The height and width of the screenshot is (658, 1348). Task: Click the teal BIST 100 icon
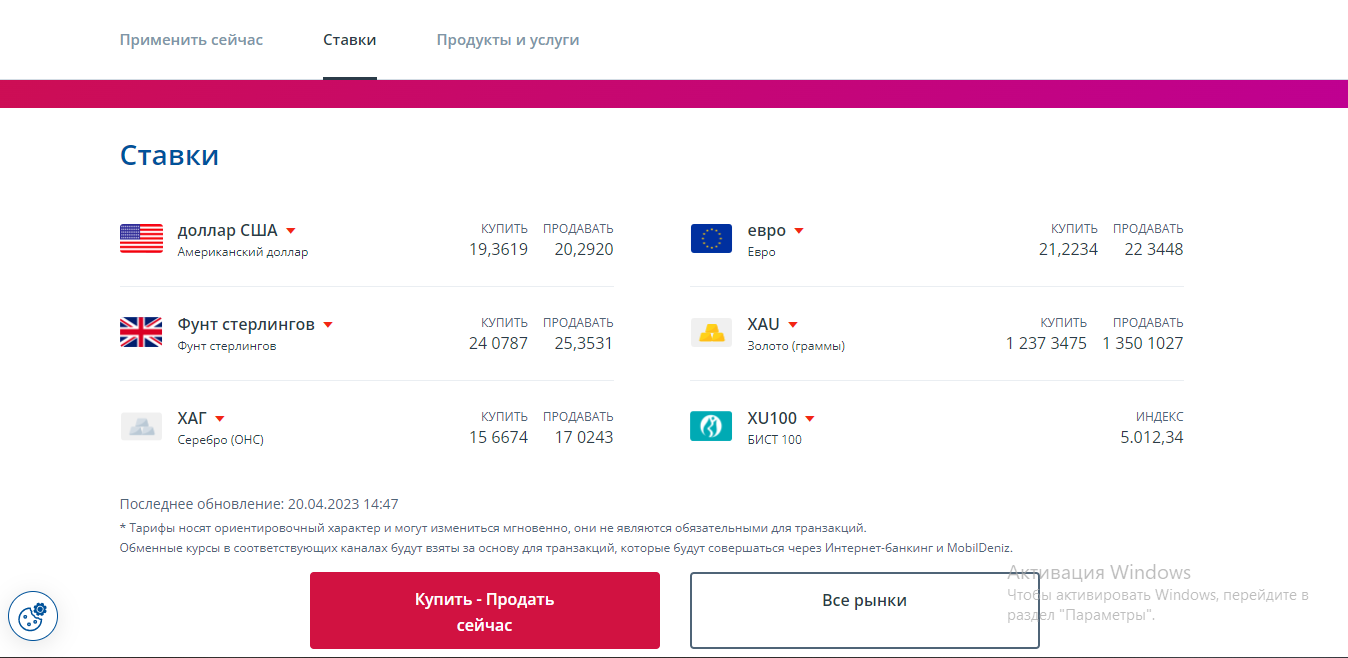click(711, 426)
